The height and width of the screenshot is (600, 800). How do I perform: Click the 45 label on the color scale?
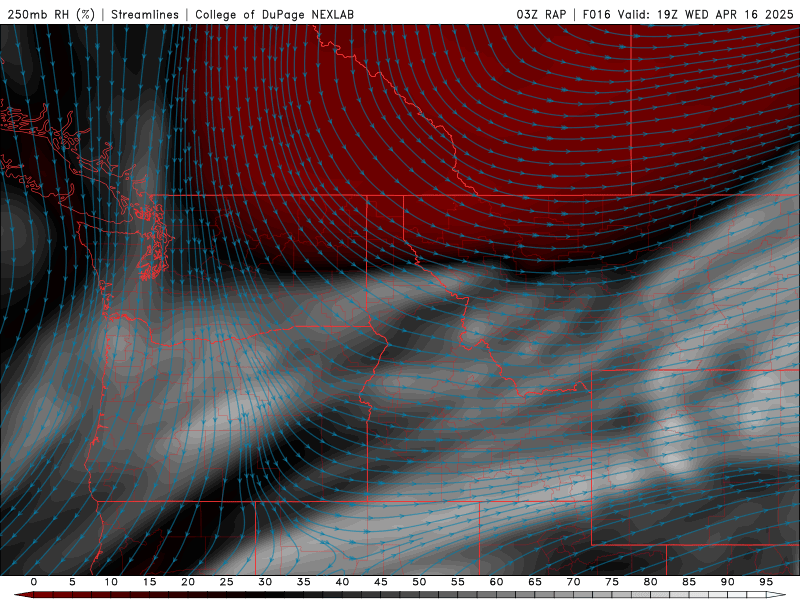tap(380, 582)
